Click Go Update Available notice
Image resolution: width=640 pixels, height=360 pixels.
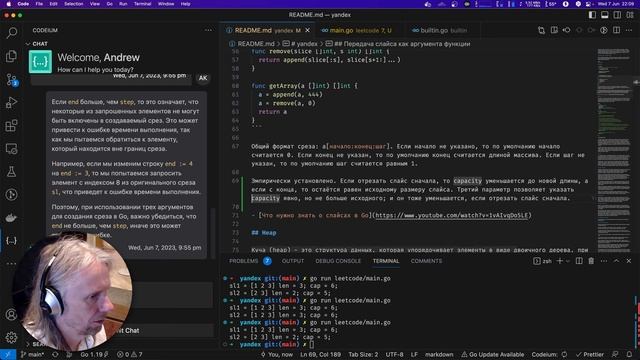493,354
